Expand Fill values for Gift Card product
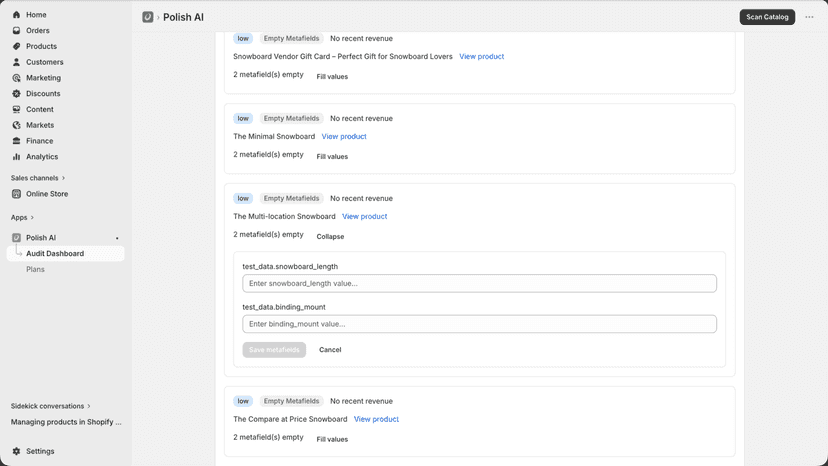Screen dimensions: 828x466 tap(332, 77)
